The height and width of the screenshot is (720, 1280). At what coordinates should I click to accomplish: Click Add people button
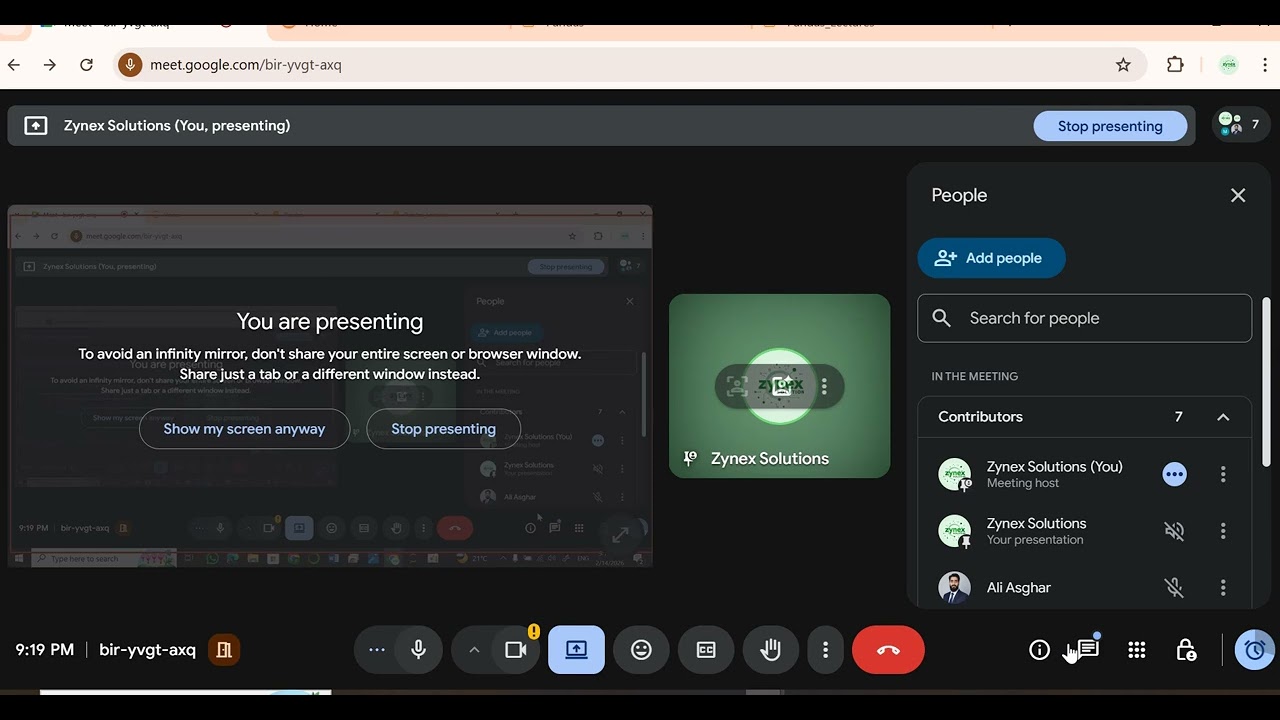coord(991,258)
